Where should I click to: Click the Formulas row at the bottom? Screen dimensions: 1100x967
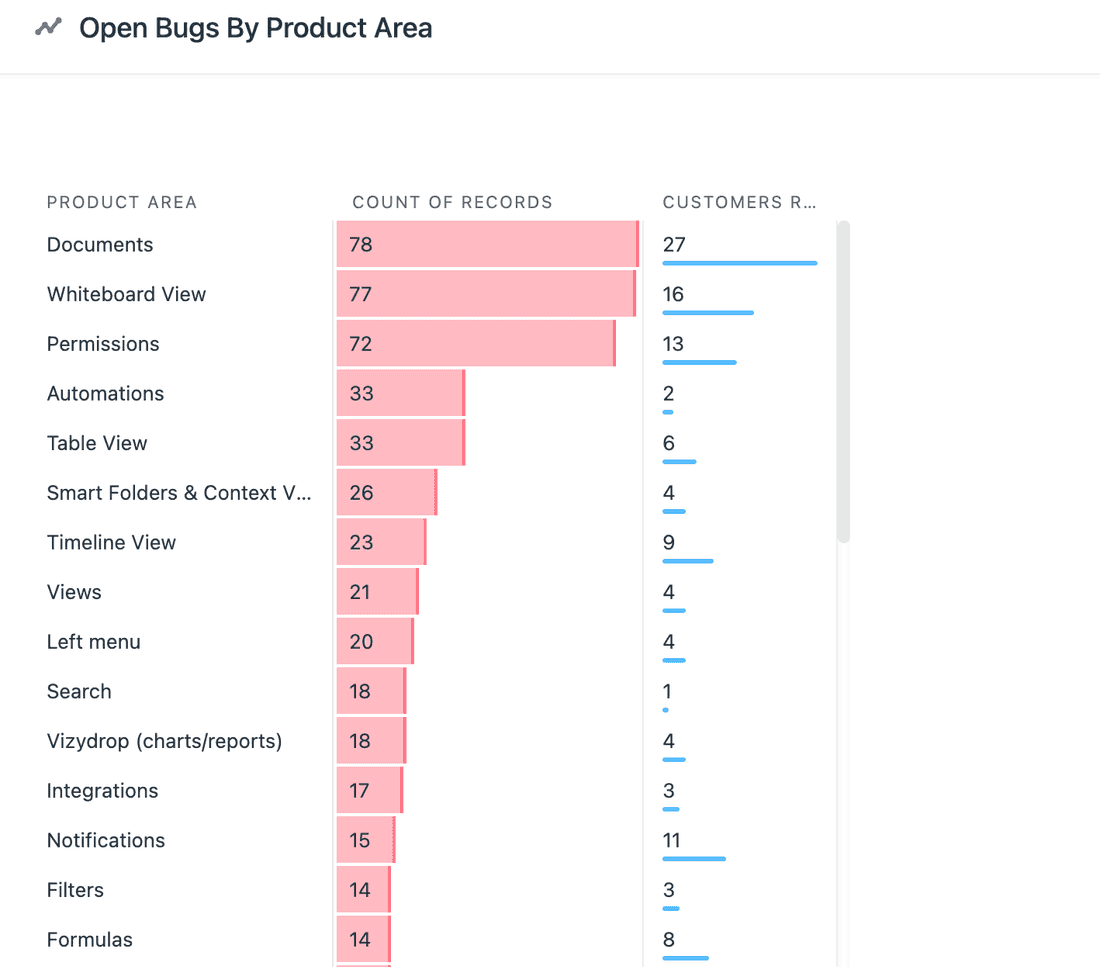point(89,939)
